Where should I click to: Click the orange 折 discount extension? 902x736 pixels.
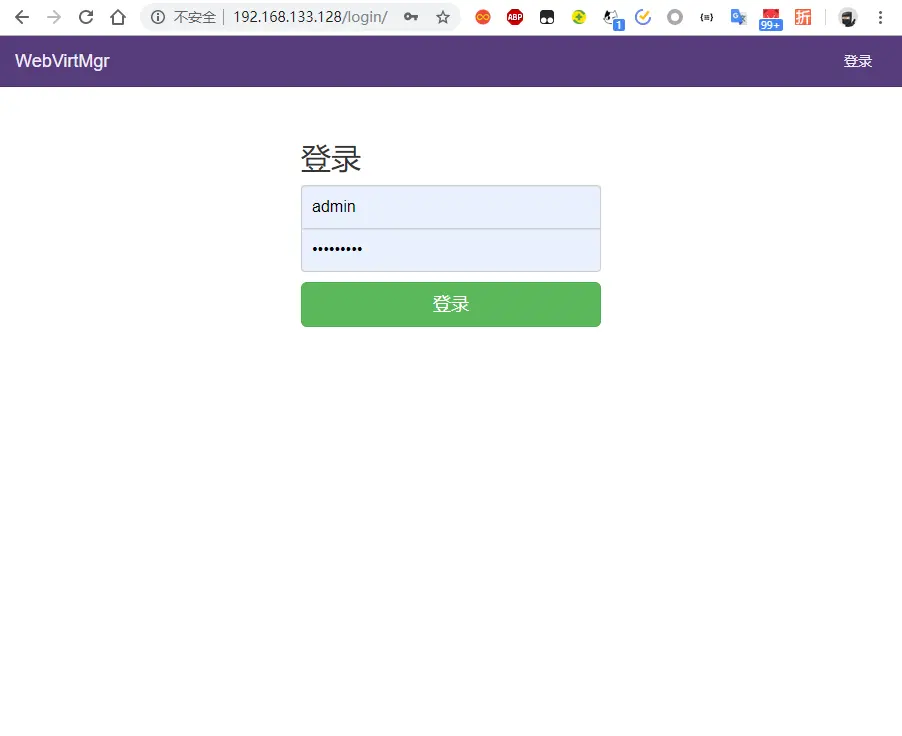[x=802, y=17]
